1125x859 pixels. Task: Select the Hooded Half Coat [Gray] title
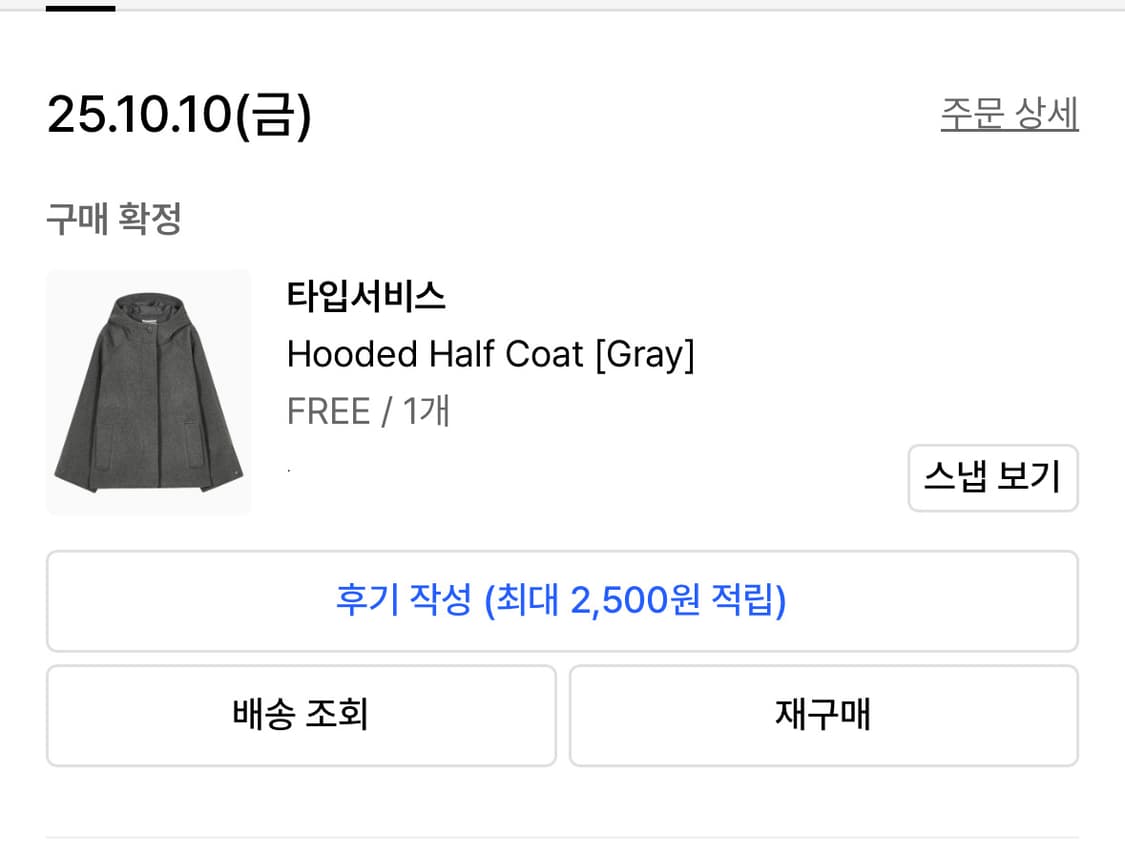pyautogui.click(x=490, y=354)
